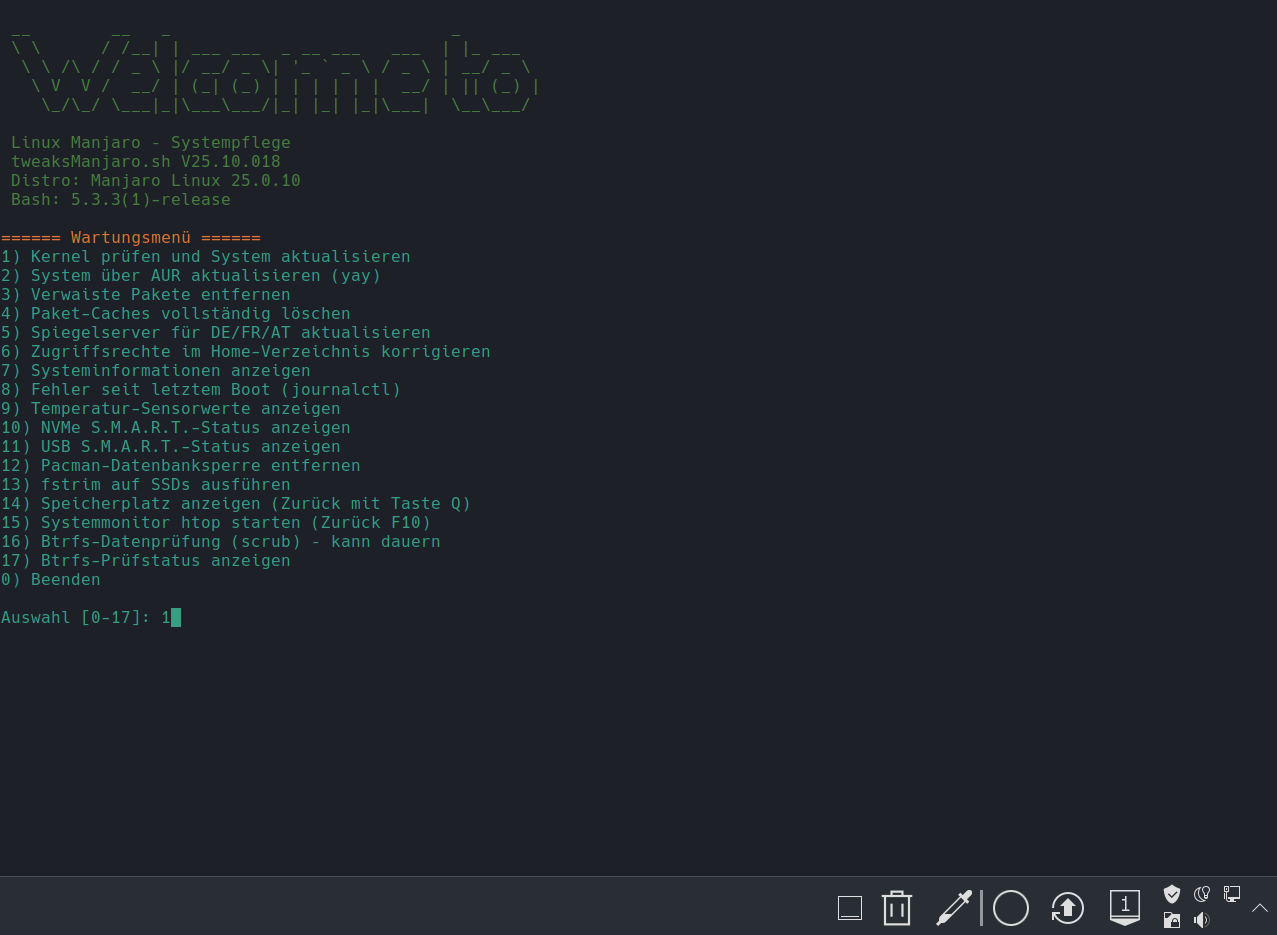The height and width of the screenshot is (935, 1277).
Task: Click the Systemmonitor htop starten line
Action: coord(235,523)
